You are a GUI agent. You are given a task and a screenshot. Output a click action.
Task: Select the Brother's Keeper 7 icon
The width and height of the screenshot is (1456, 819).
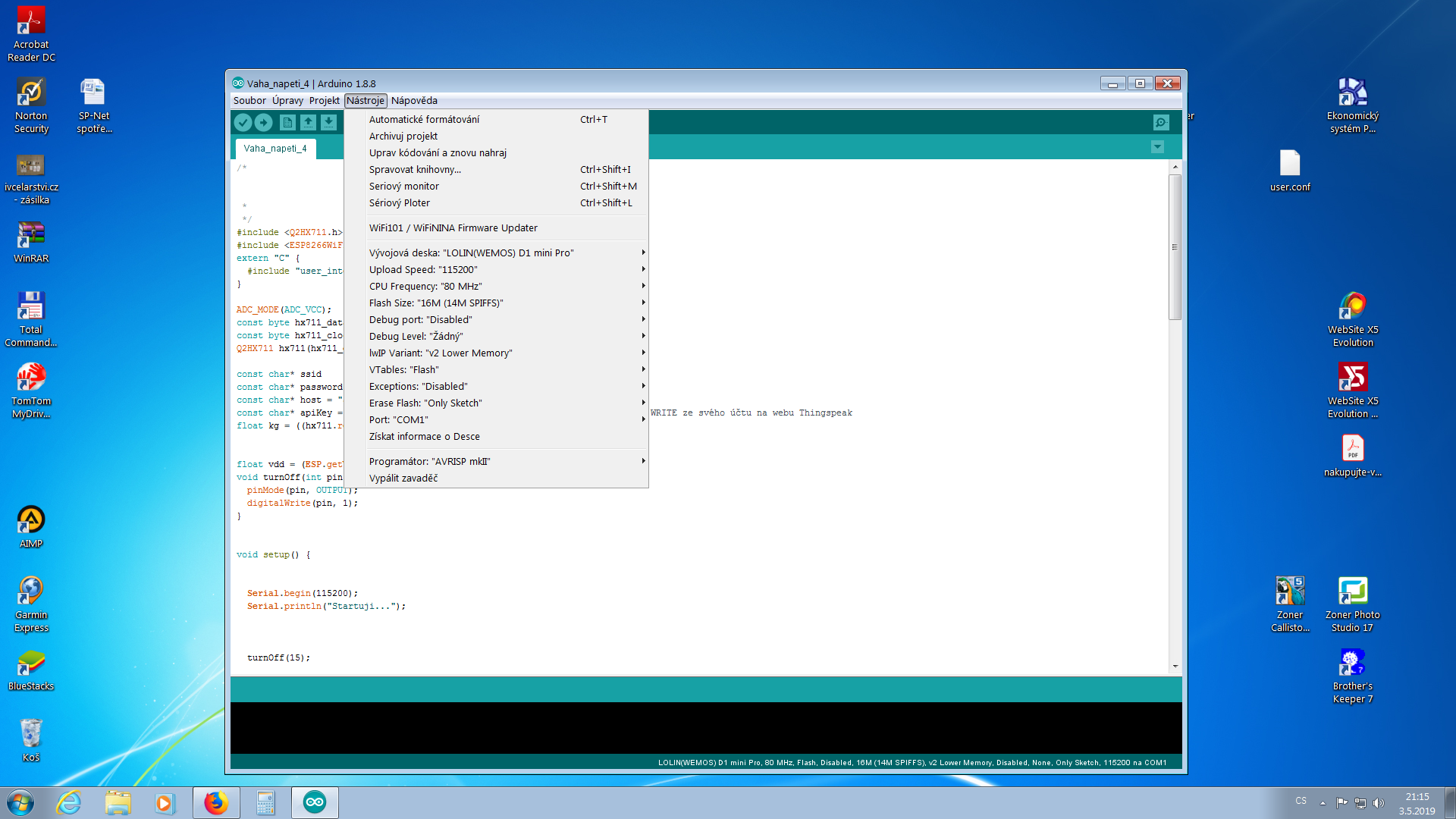1353,676
